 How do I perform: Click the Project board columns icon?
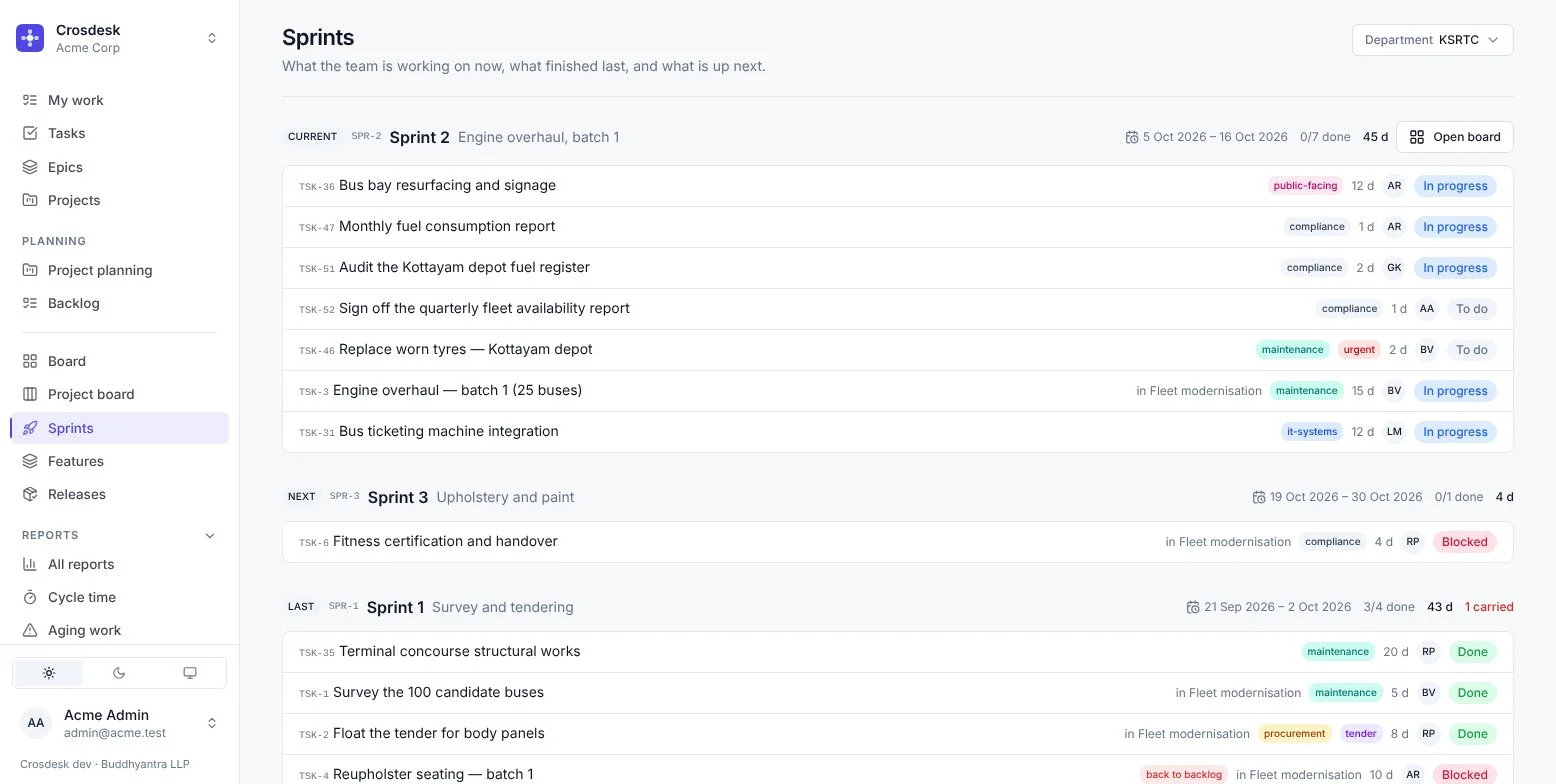pyautogui.click(x=30, y=394)
